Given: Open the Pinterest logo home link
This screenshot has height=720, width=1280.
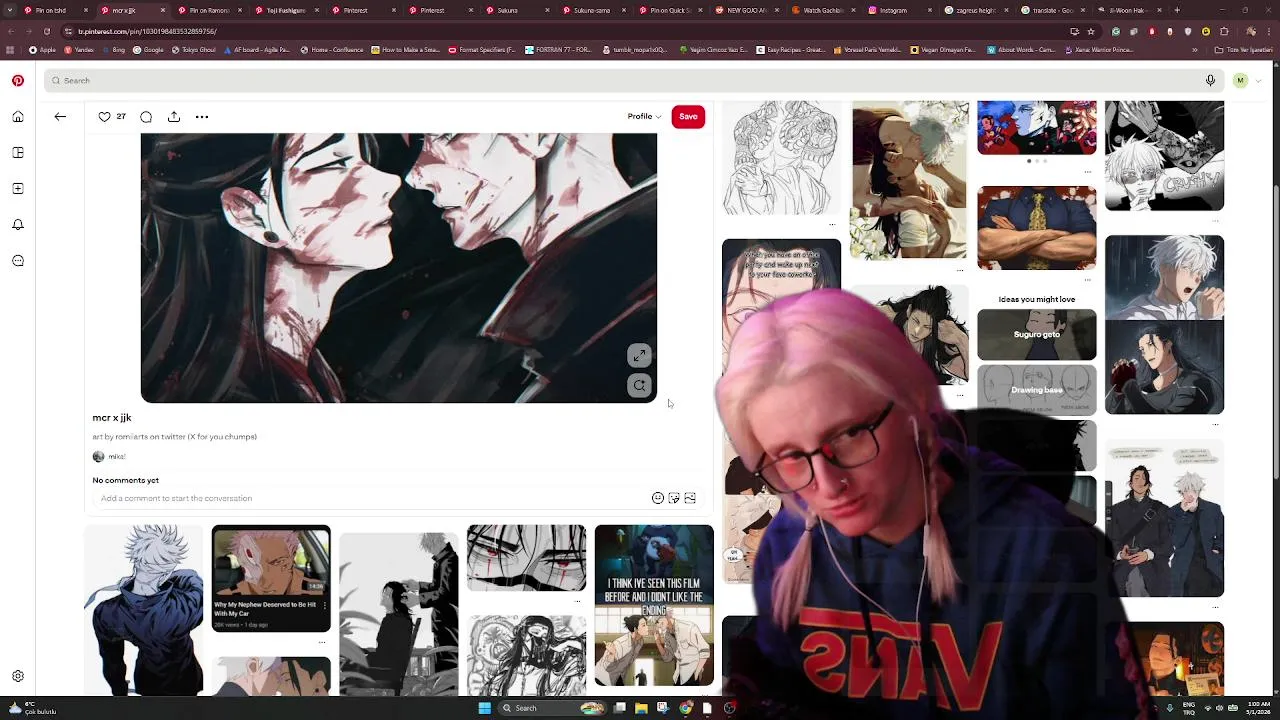Looking at the screenshot, I should 18,81.
